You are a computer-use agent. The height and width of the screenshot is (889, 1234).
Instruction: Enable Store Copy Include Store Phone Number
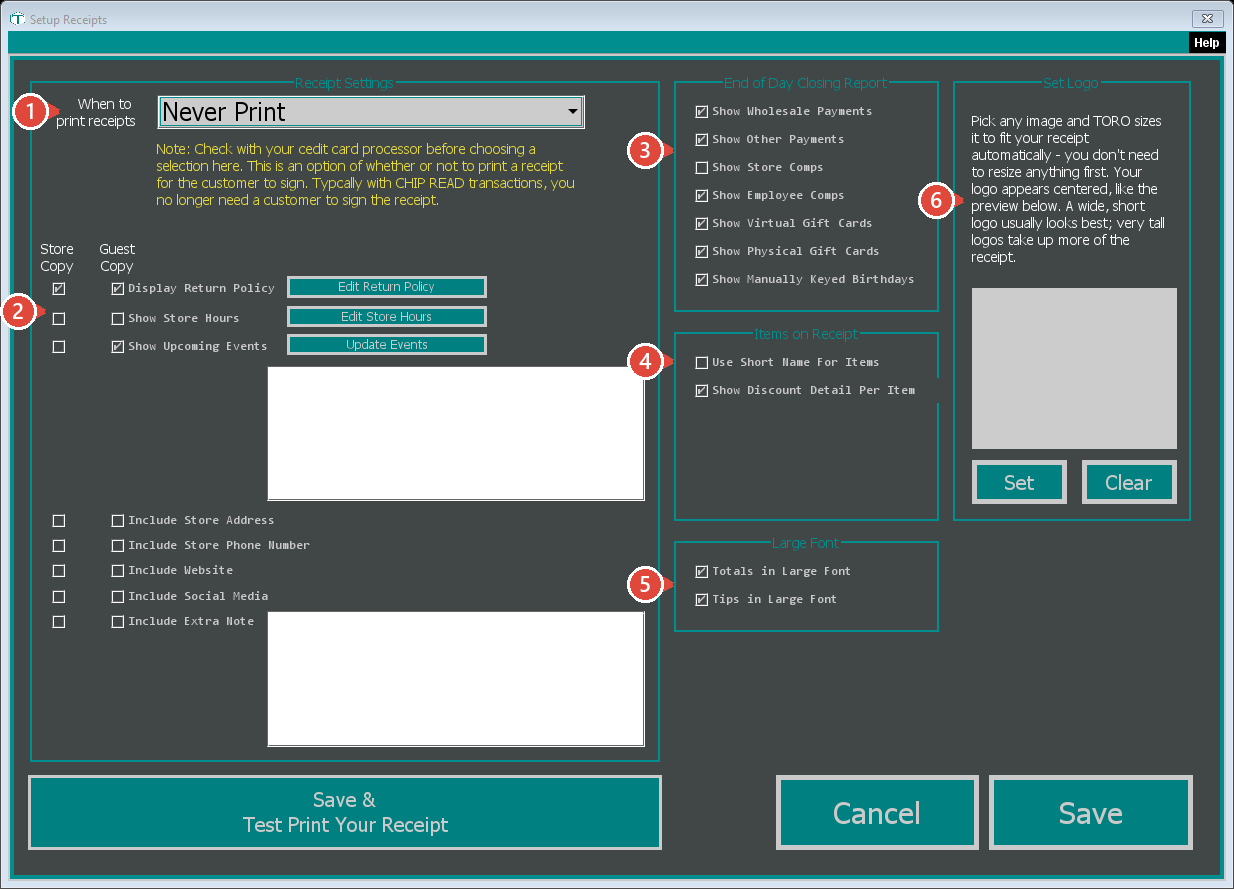pos(59,546)
